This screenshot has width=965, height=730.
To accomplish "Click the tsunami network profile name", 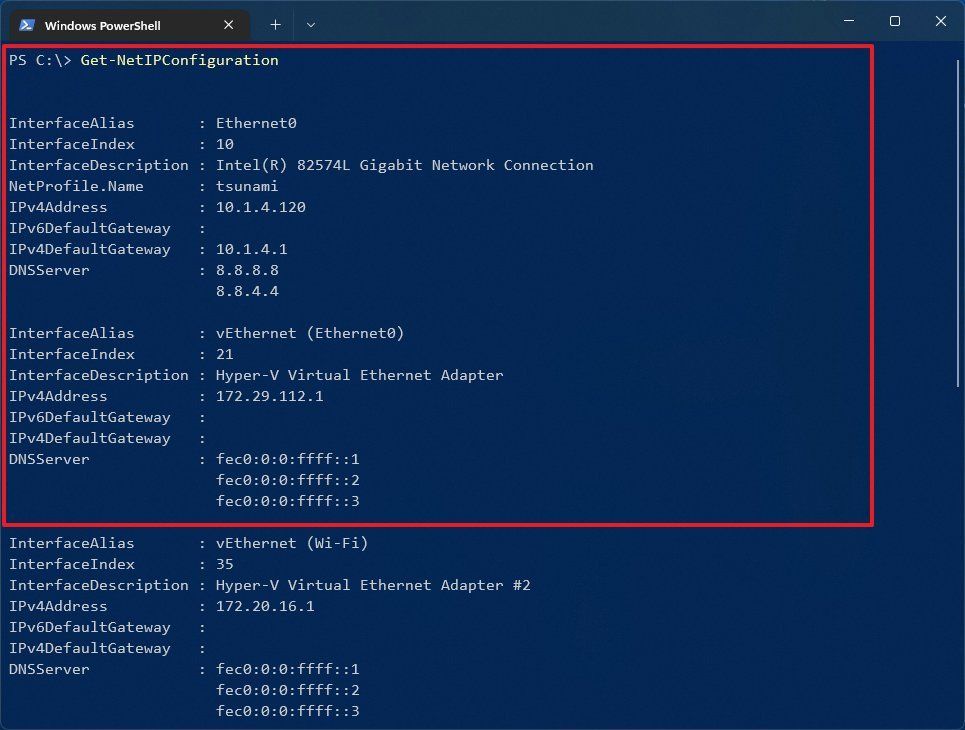I will point(246,186).
